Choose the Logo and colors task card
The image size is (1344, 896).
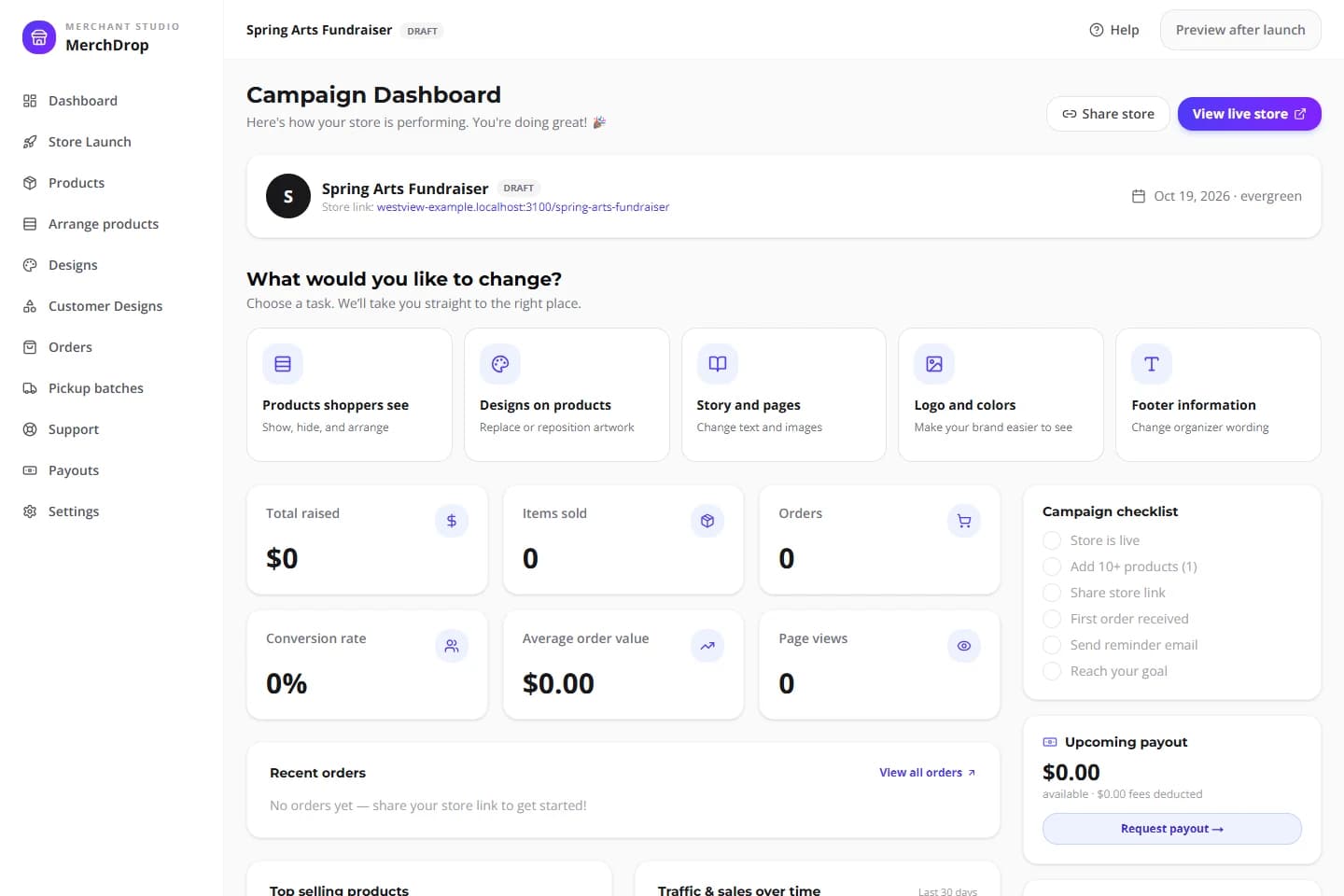coord(1001,395)
